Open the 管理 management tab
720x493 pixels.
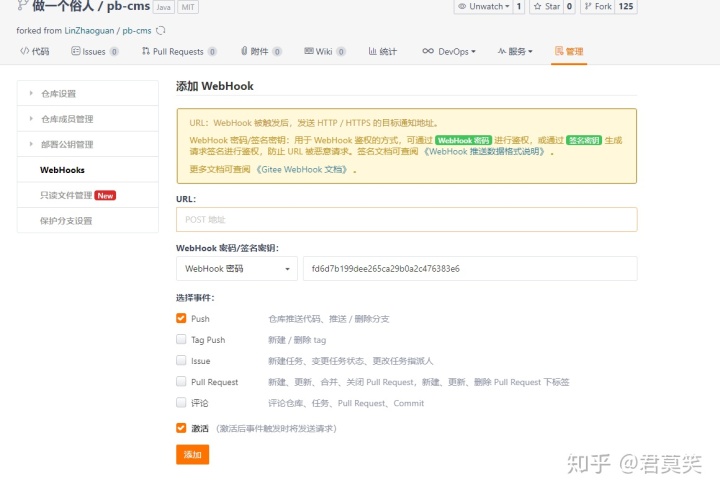(569, 51)
